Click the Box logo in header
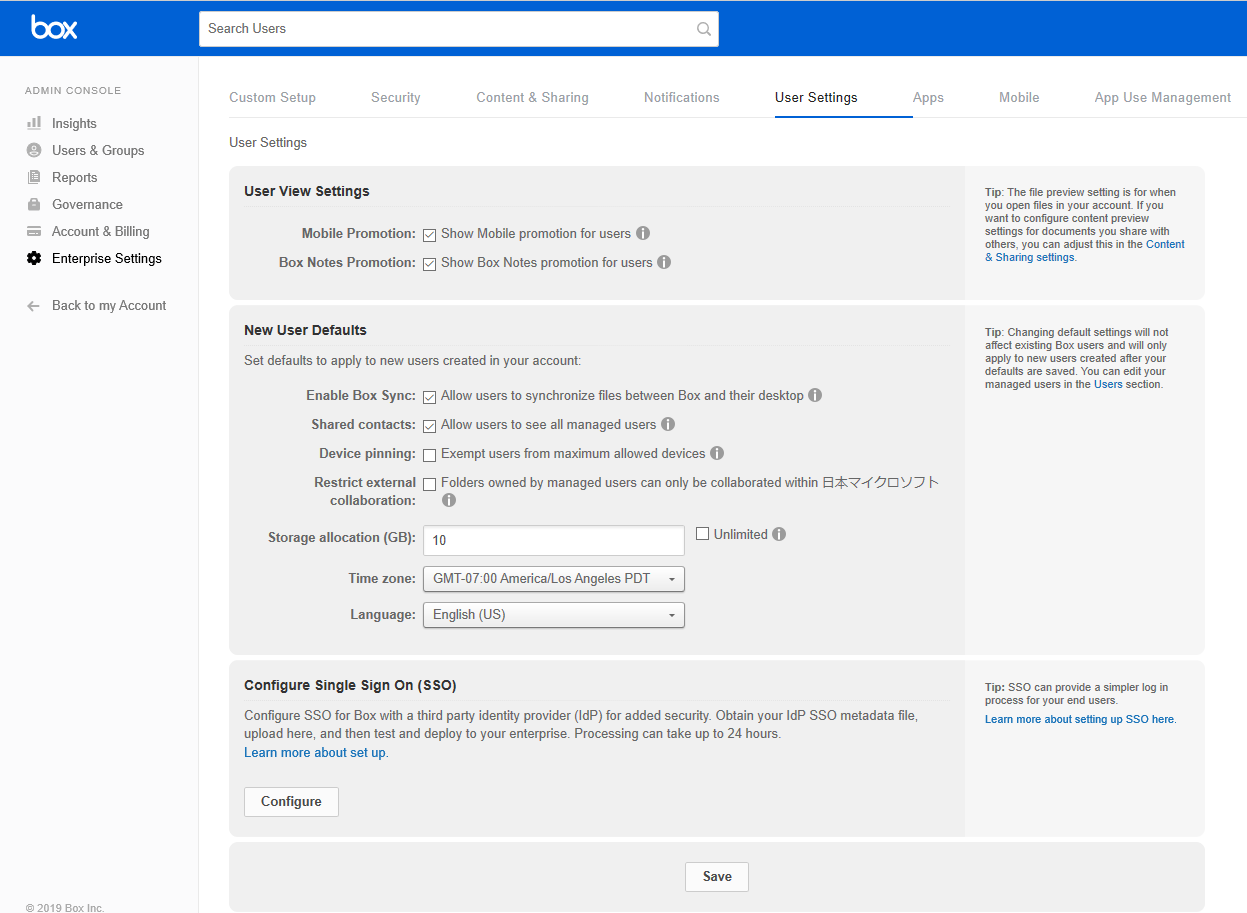1247x913 pixels. tap(54, 28)
